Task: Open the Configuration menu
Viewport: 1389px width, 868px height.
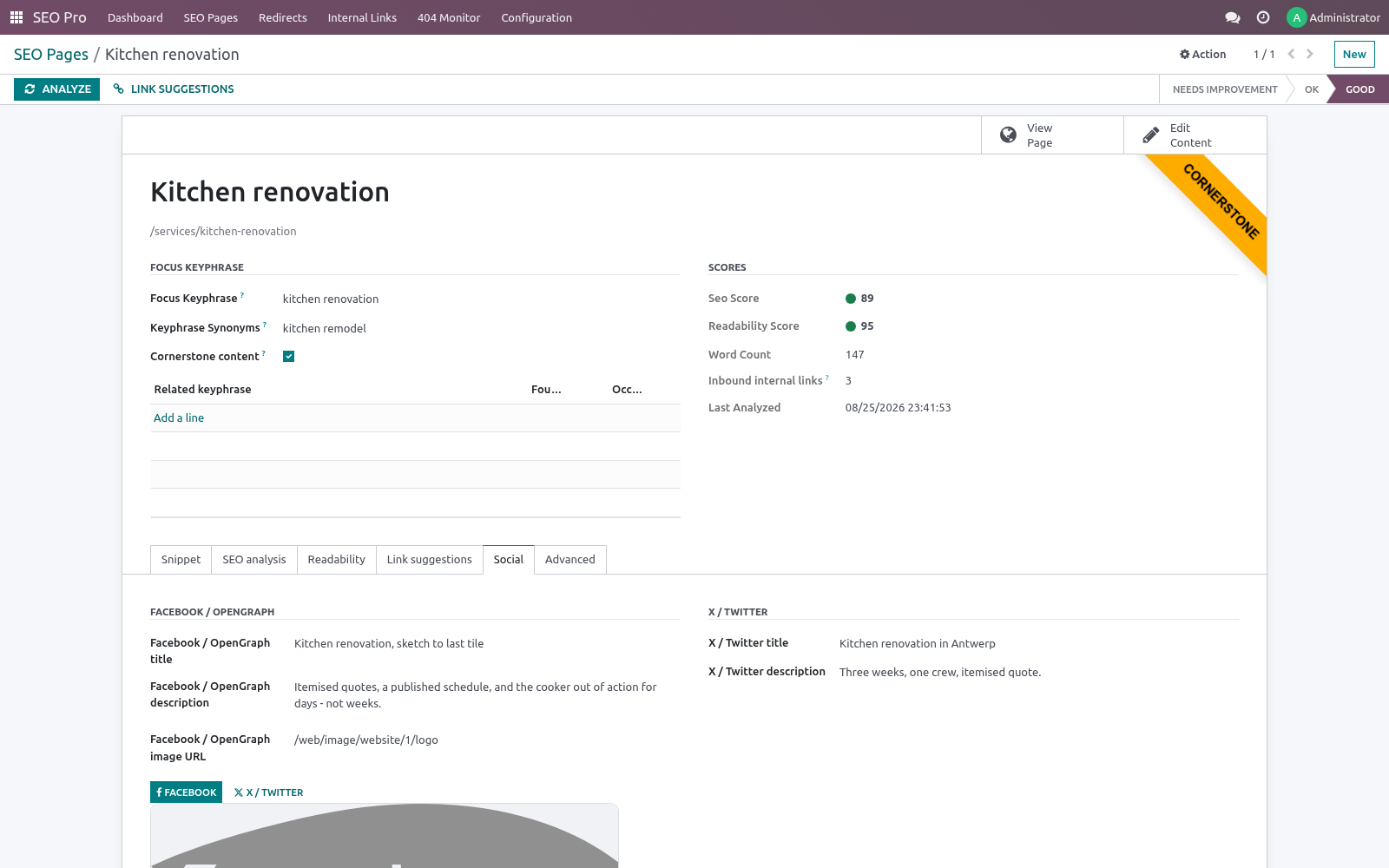Action: tap(537, 17)
